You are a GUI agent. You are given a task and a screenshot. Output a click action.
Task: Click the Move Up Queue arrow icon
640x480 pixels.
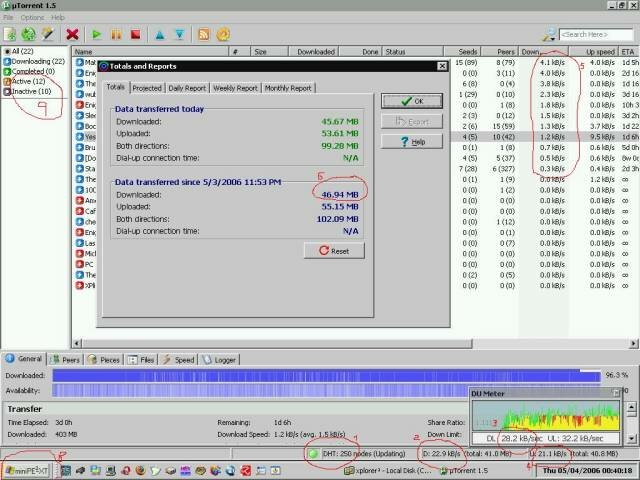coord(160,35)
